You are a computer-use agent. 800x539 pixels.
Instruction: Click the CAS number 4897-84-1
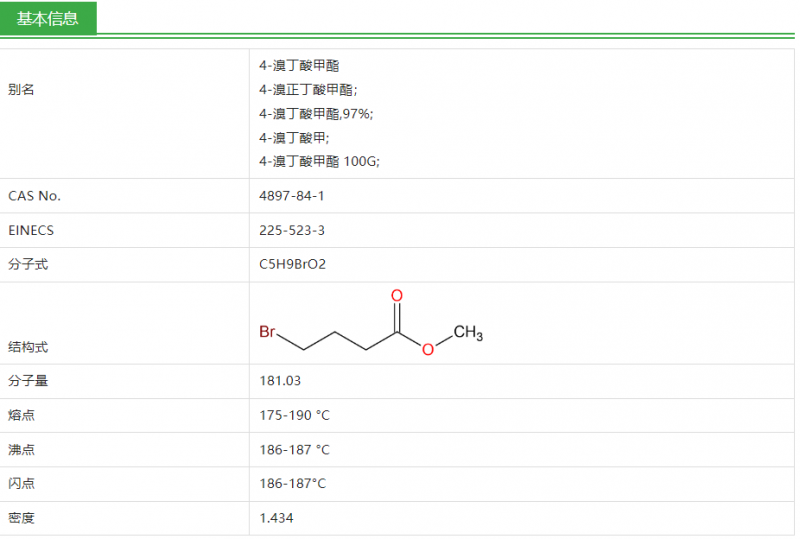292,196
